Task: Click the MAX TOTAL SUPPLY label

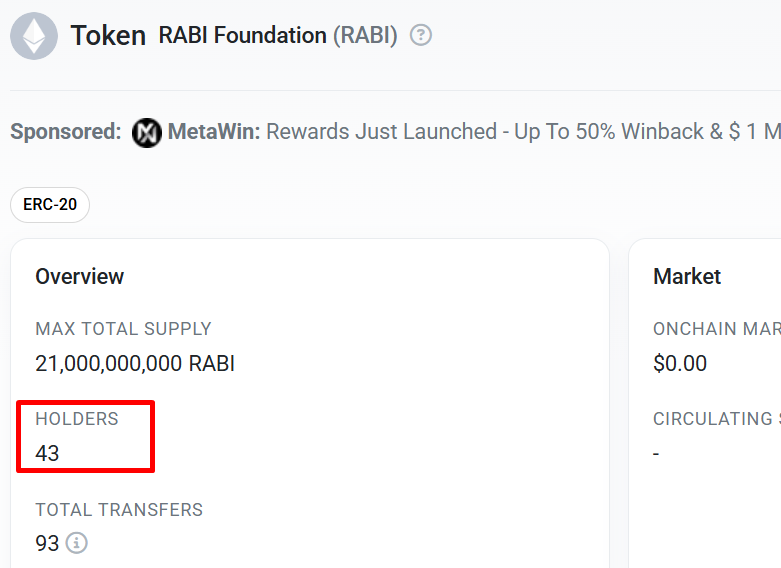Action: [x=123, y=329]
